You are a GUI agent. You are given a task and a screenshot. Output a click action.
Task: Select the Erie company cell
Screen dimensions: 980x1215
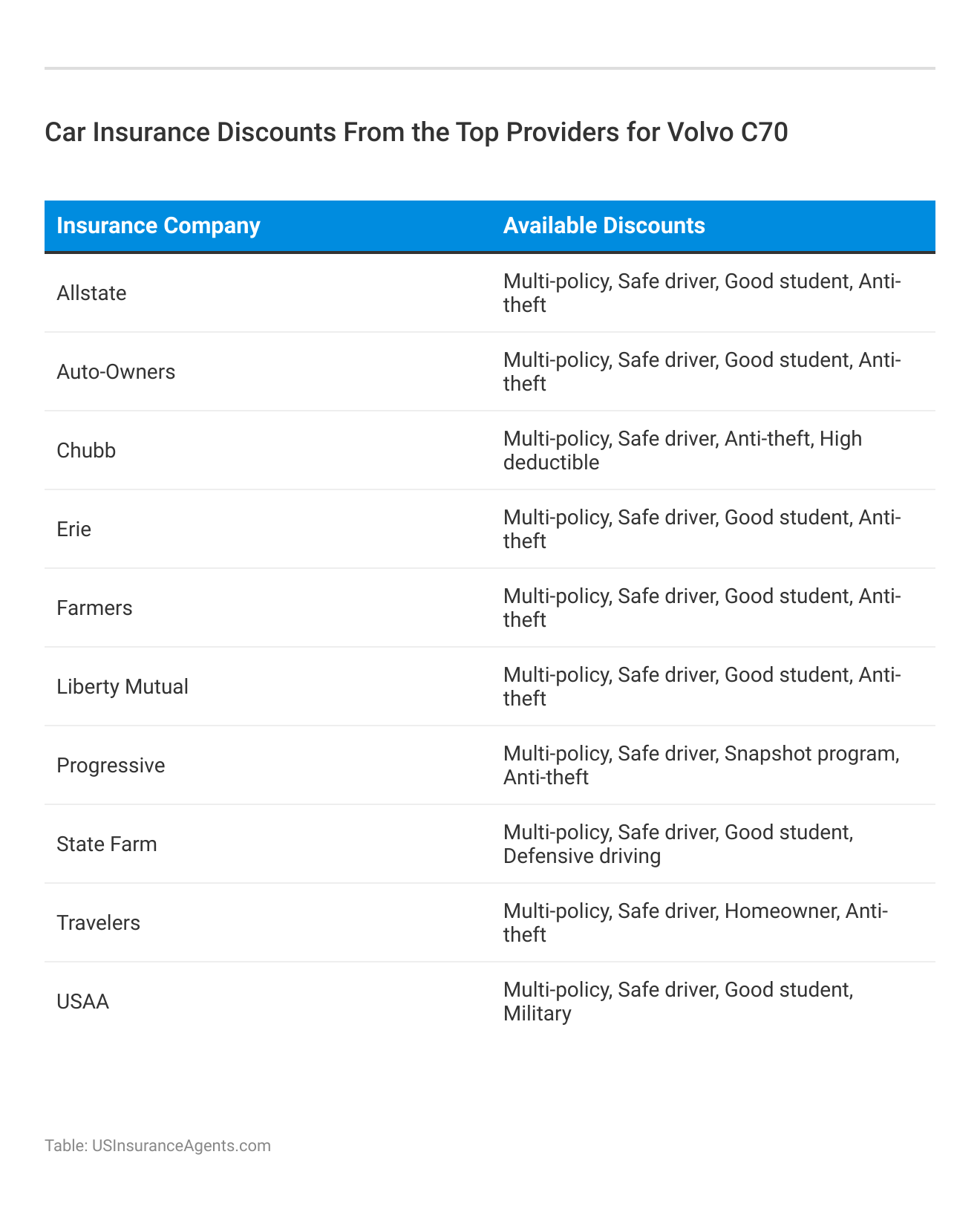pos(73,530)
